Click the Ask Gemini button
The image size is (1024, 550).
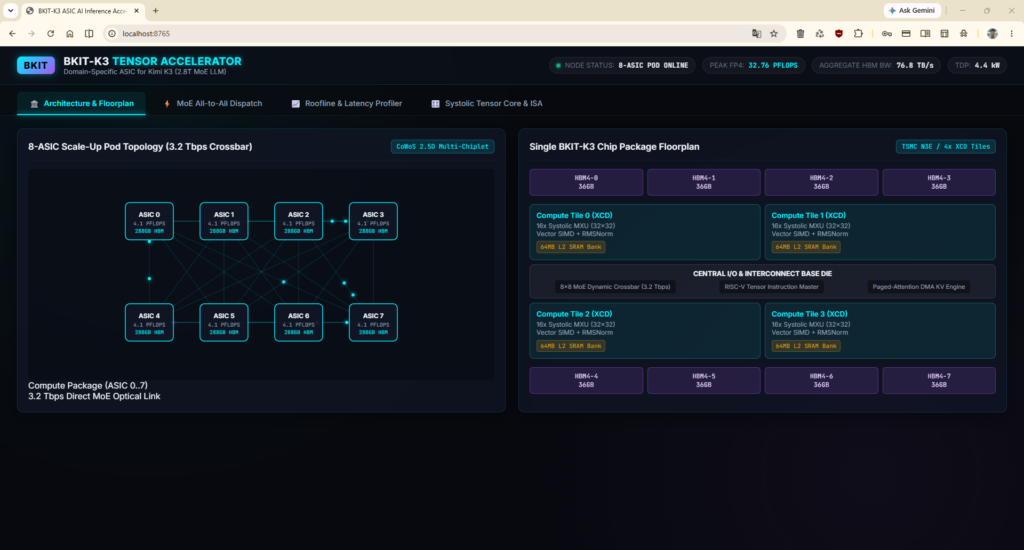pos(912,10)
